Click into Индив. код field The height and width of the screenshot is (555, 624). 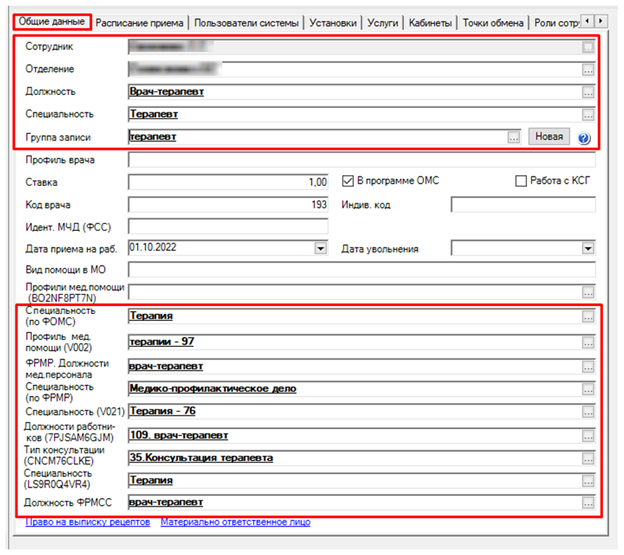click(523, 204)
